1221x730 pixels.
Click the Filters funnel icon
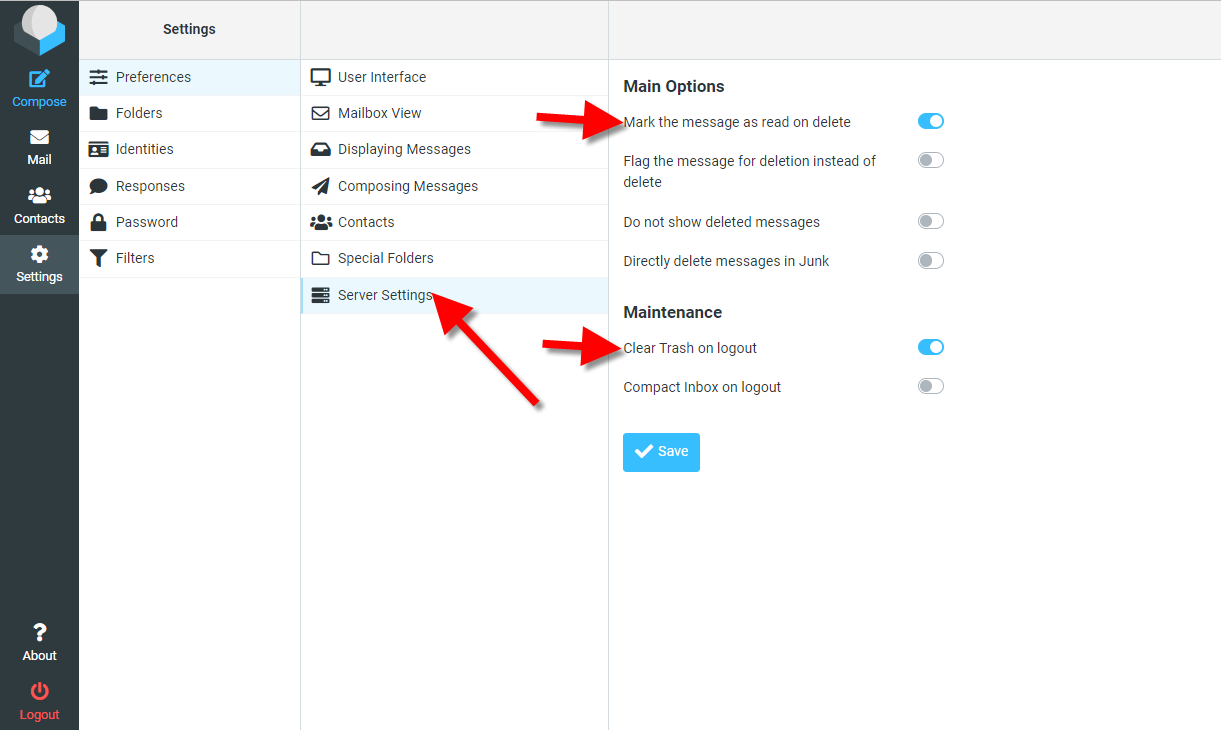pyautogui.click(x=98, y=258)
